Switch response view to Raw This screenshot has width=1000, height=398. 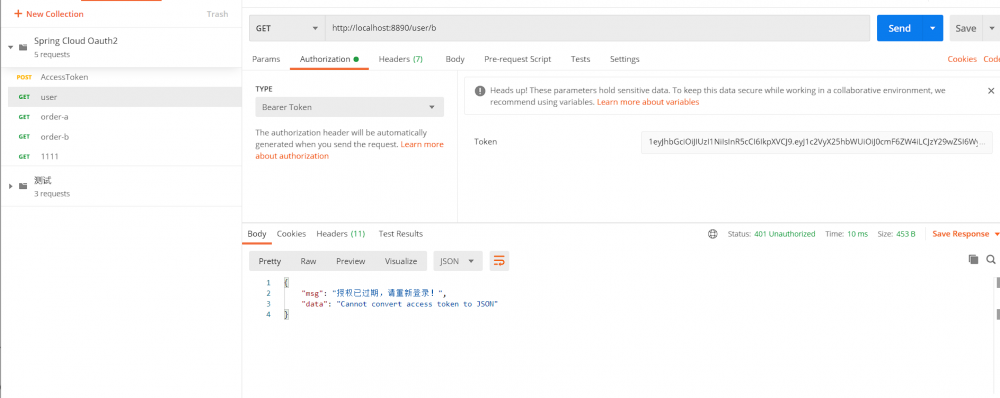click(x=309, y=261)
